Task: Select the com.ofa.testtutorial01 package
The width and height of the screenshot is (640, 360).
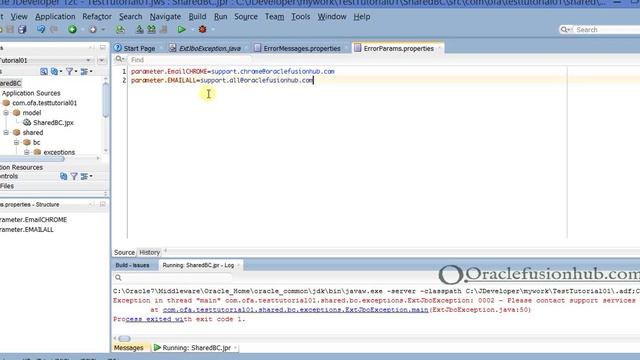Action: [x=44, y=103]
